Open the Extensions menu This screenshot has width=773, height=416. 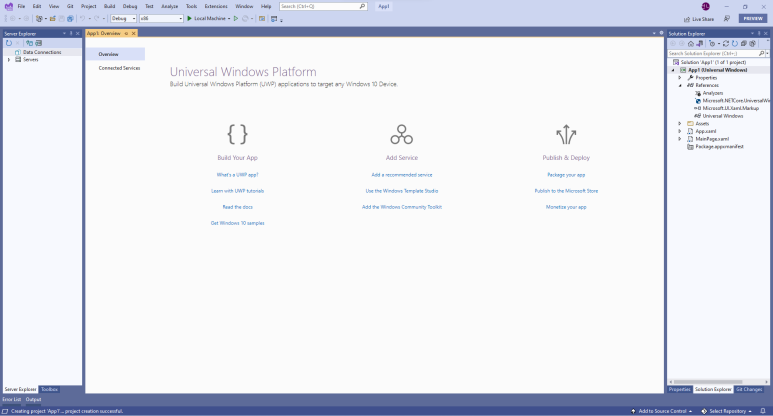coord(216,6)
